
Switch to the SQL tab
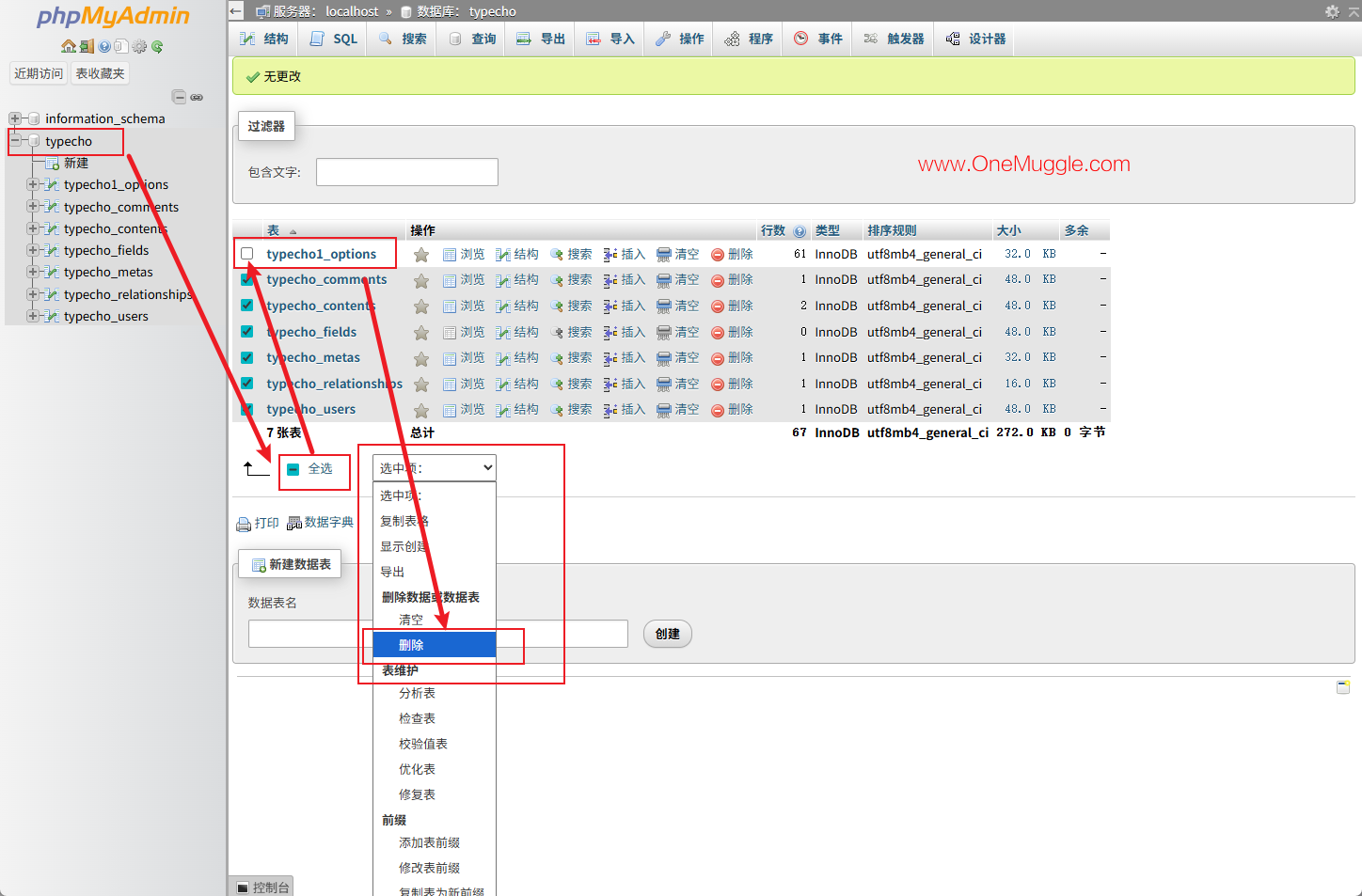(x=334, y=39)
